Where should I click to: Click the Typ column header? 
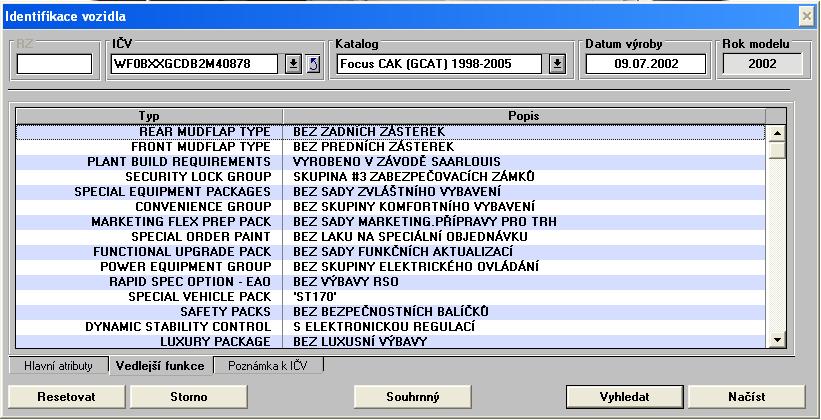pyautogui.click(x=148, y=116)
